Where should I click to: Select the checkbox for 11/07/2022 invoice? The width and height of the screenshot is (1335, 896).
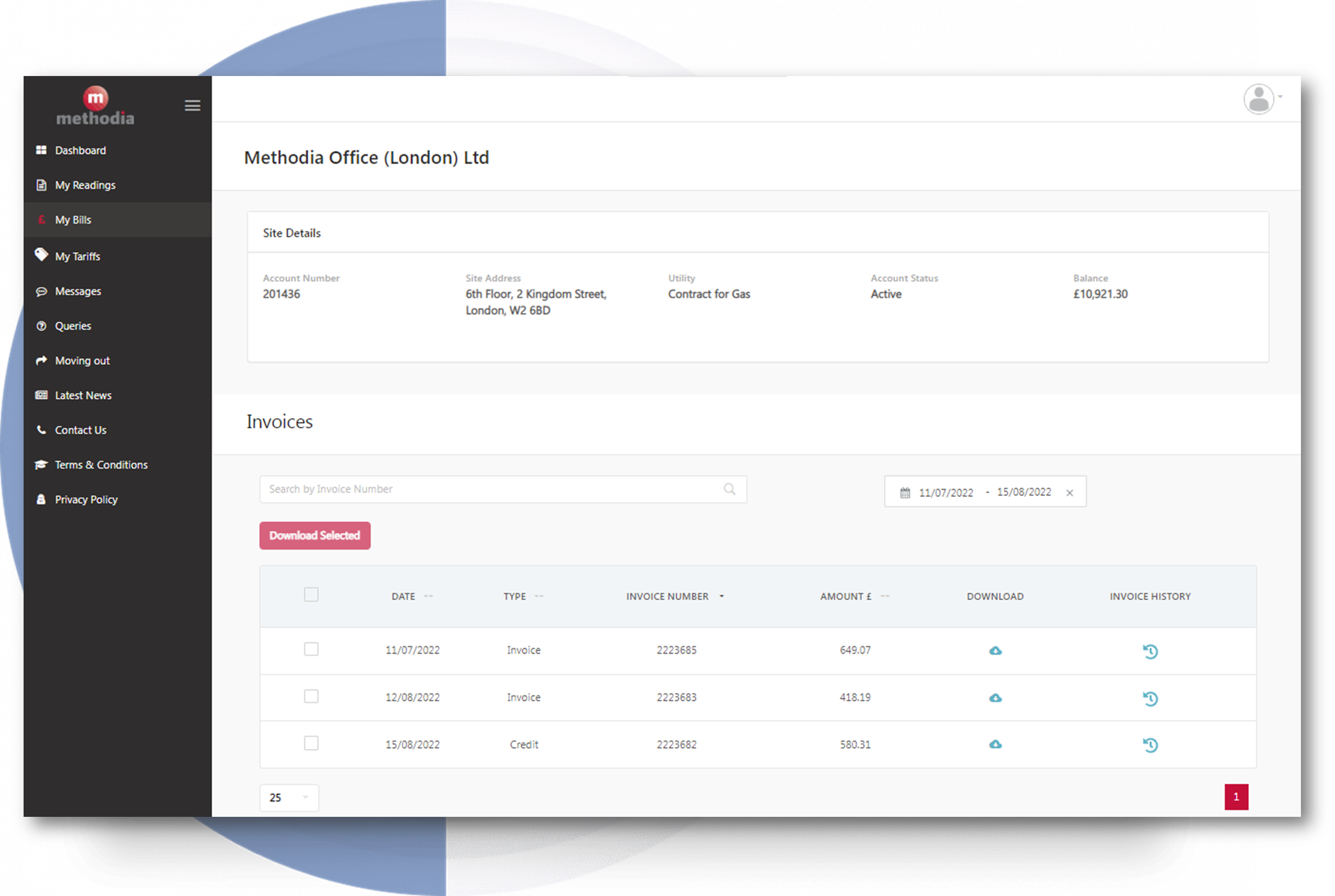pos(311,649)
